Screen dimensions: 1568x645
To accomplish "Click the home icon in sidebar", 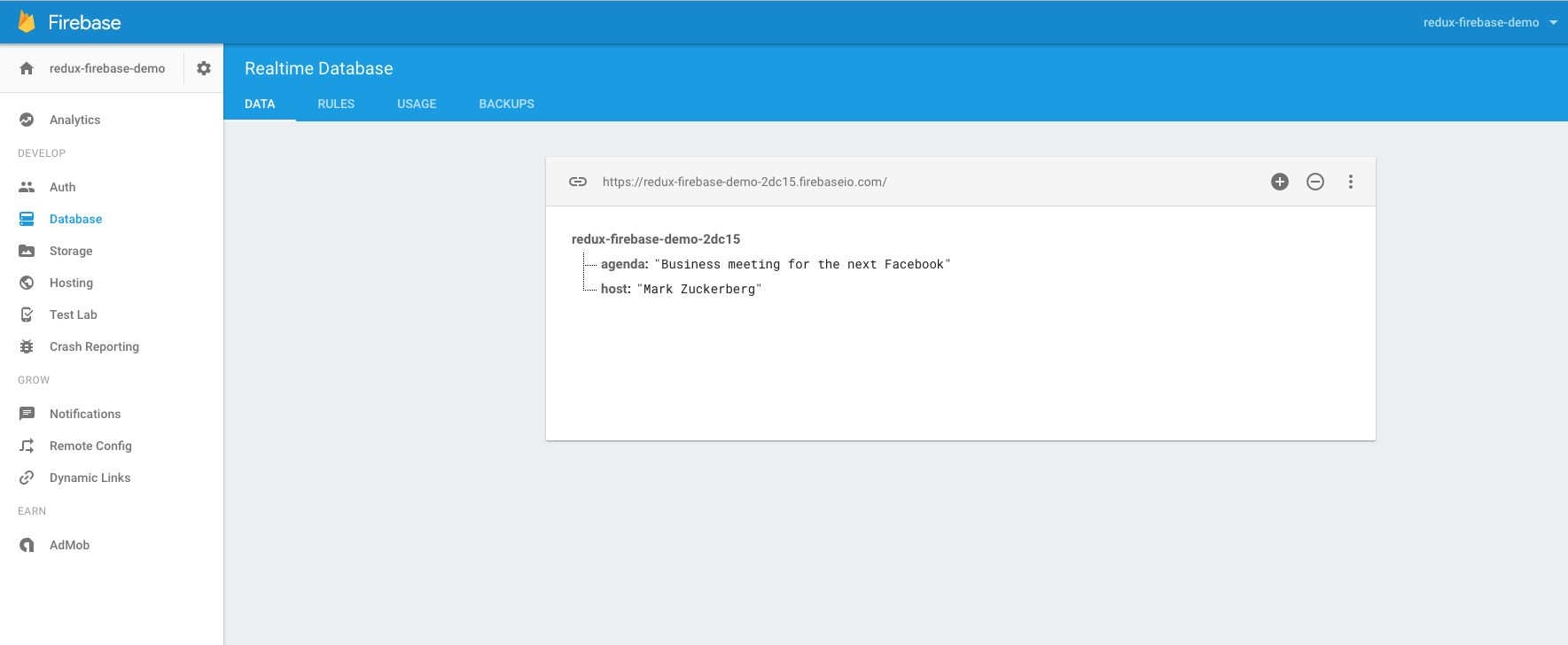I will click(x=27, y=68).
